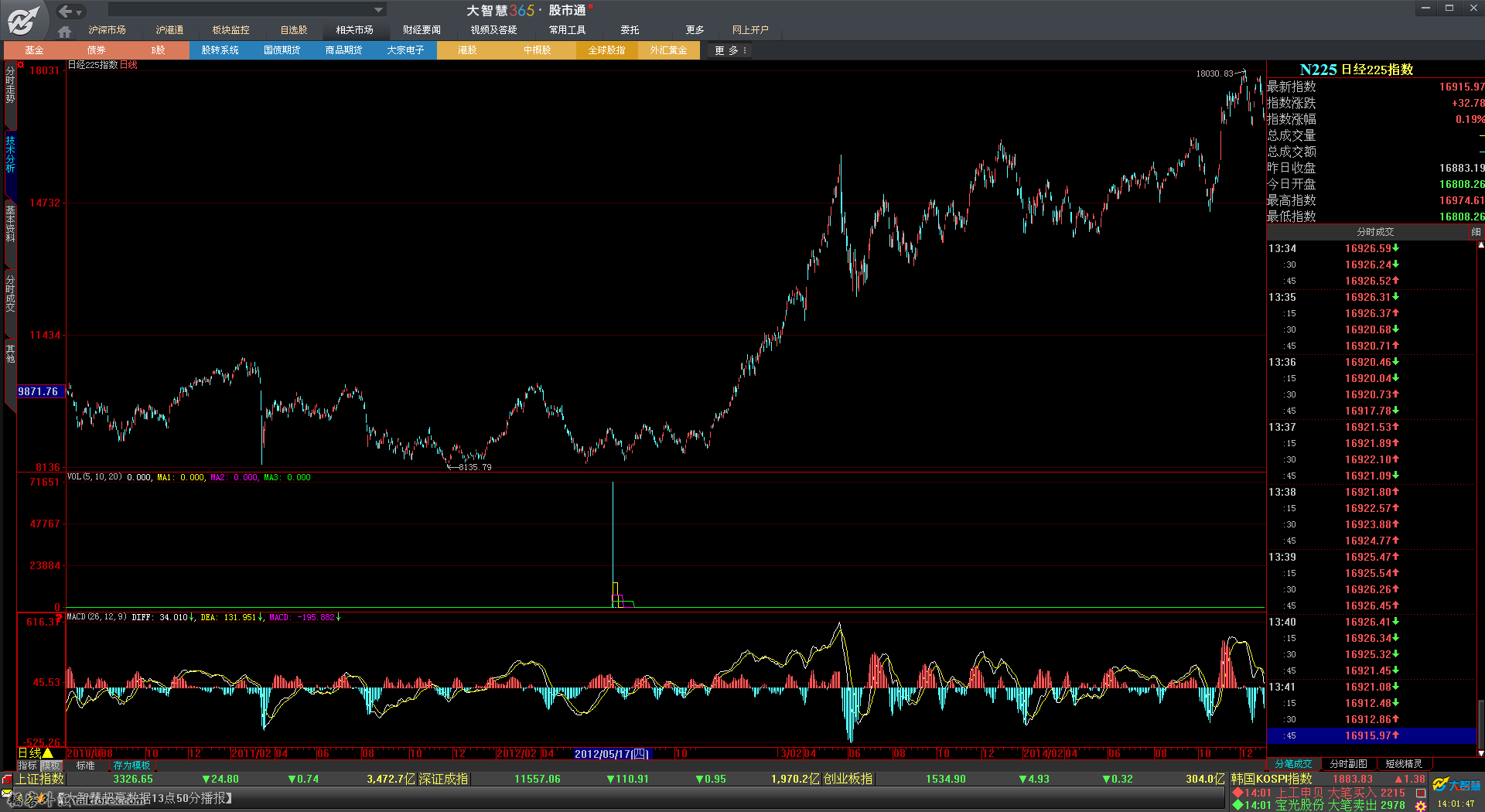The width and height of the screenshot is (1485, 812).
Task: Expand the 更多 market category dropdown
Action: point(730,50)
